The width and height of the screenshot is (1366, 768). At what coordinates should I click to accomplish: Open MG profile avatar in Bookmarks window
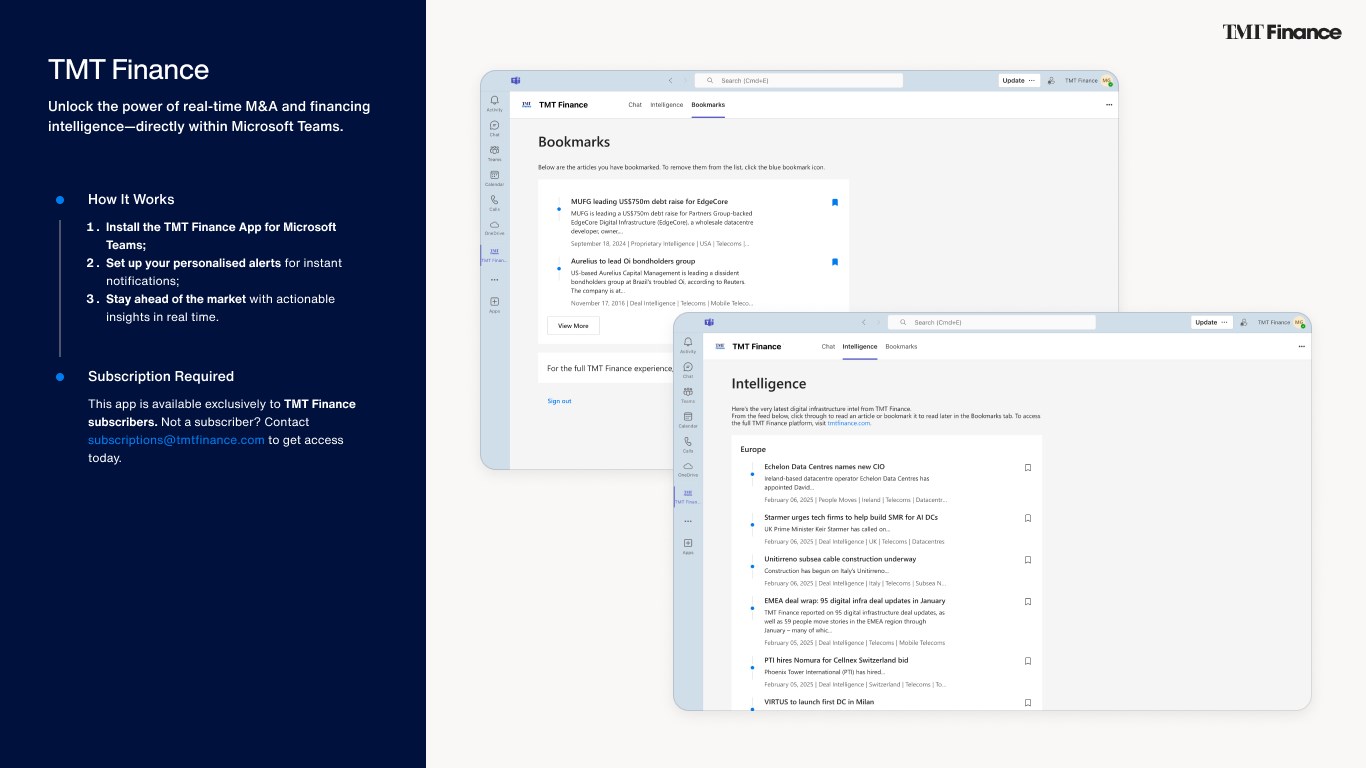pyautogui.click(x=1106, y=80)
